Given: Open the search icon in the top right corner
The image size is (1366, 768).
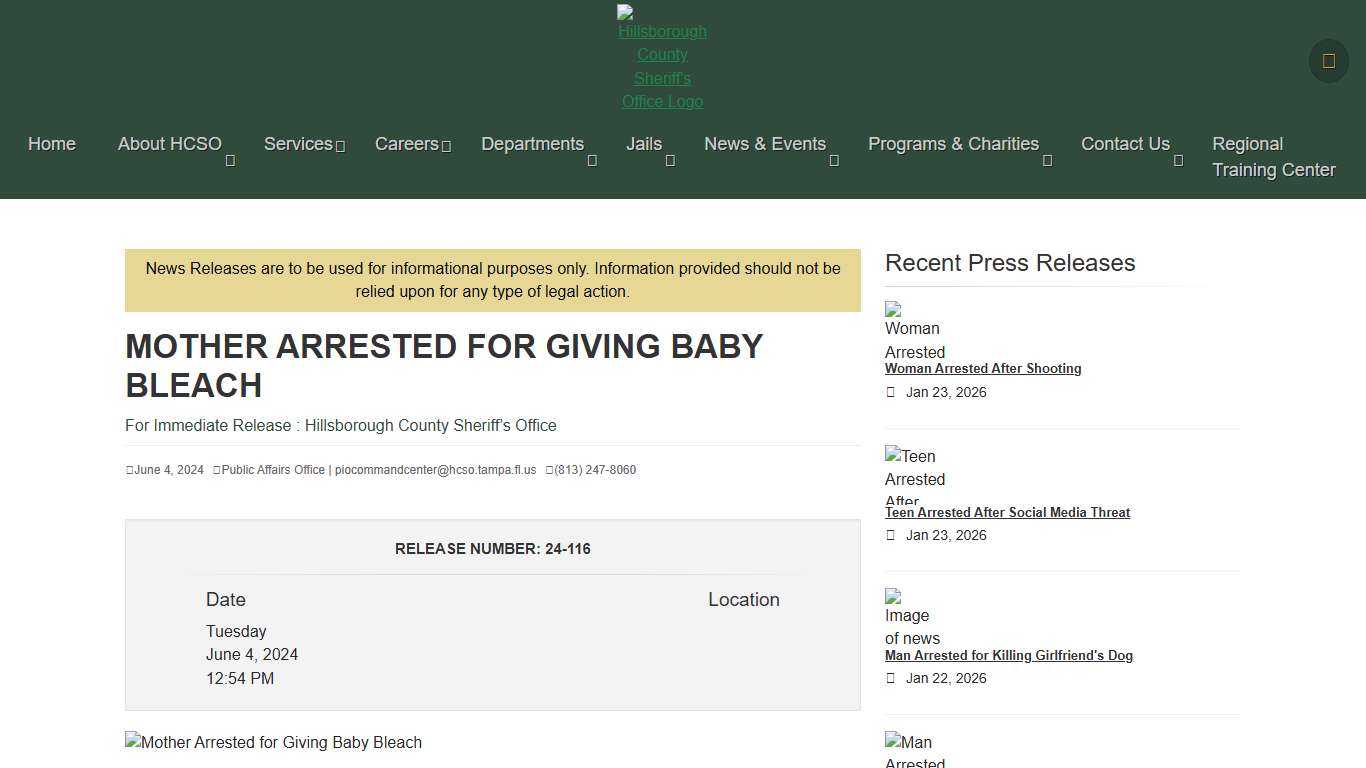Looking at the screenshot, I should [1327, 61].
